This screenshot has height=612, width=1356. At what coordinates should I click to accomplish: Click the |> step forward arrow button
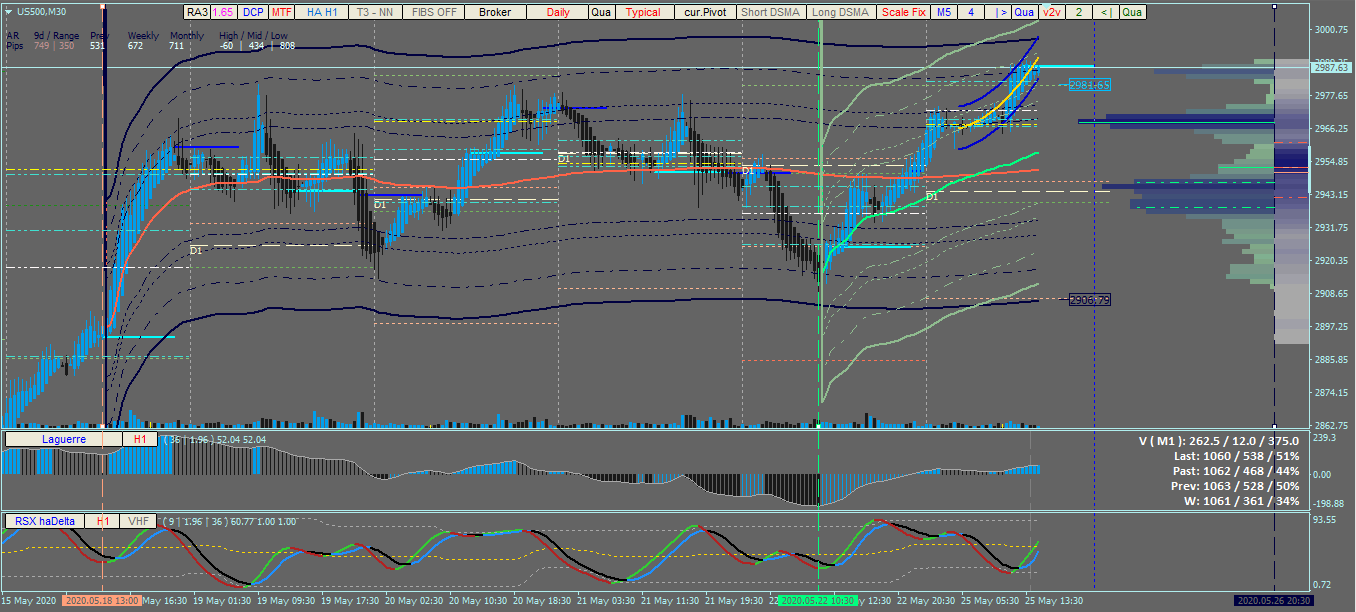(1000, 12)
